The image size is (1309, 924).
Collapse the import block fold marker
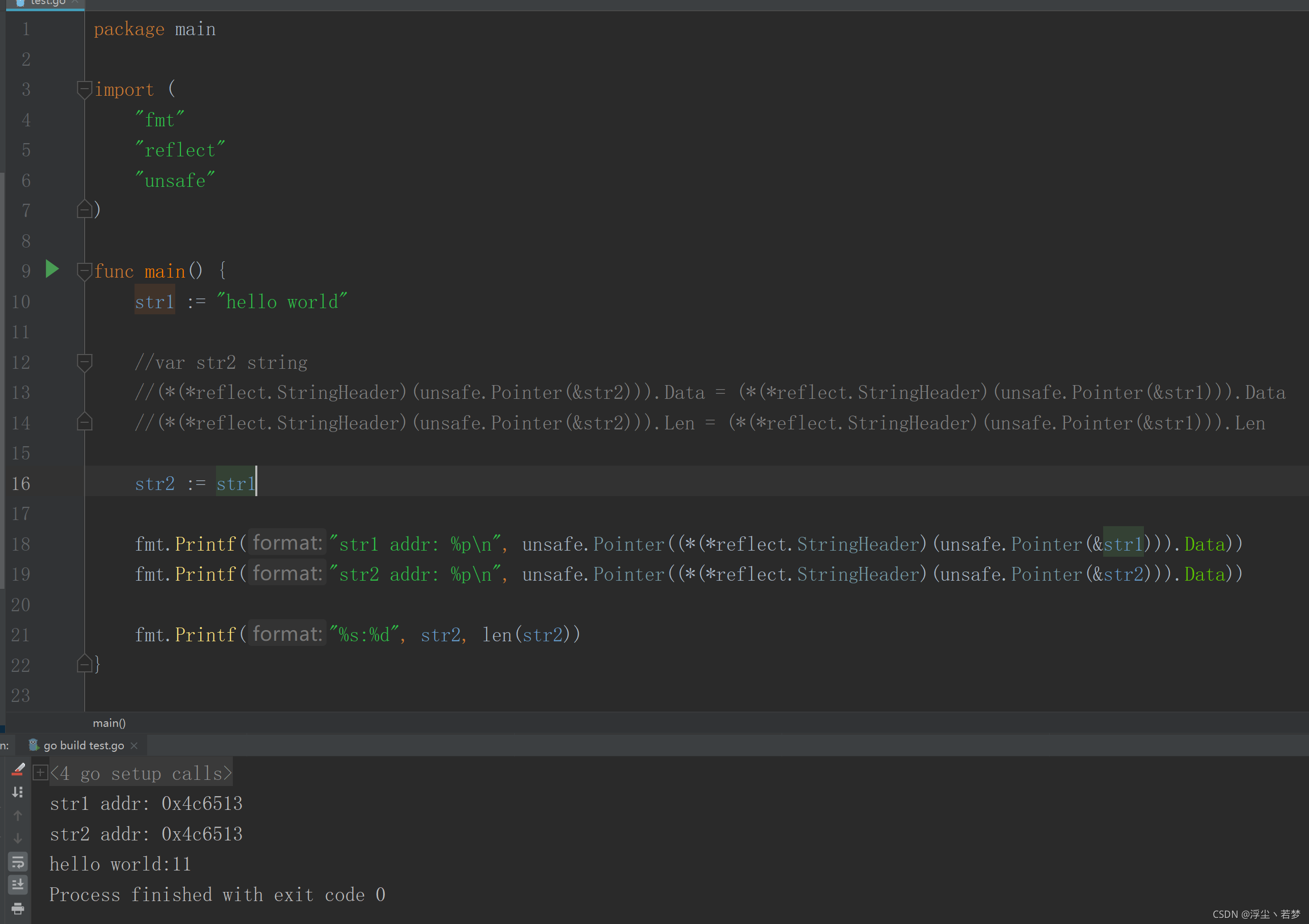tap(85, 90)
